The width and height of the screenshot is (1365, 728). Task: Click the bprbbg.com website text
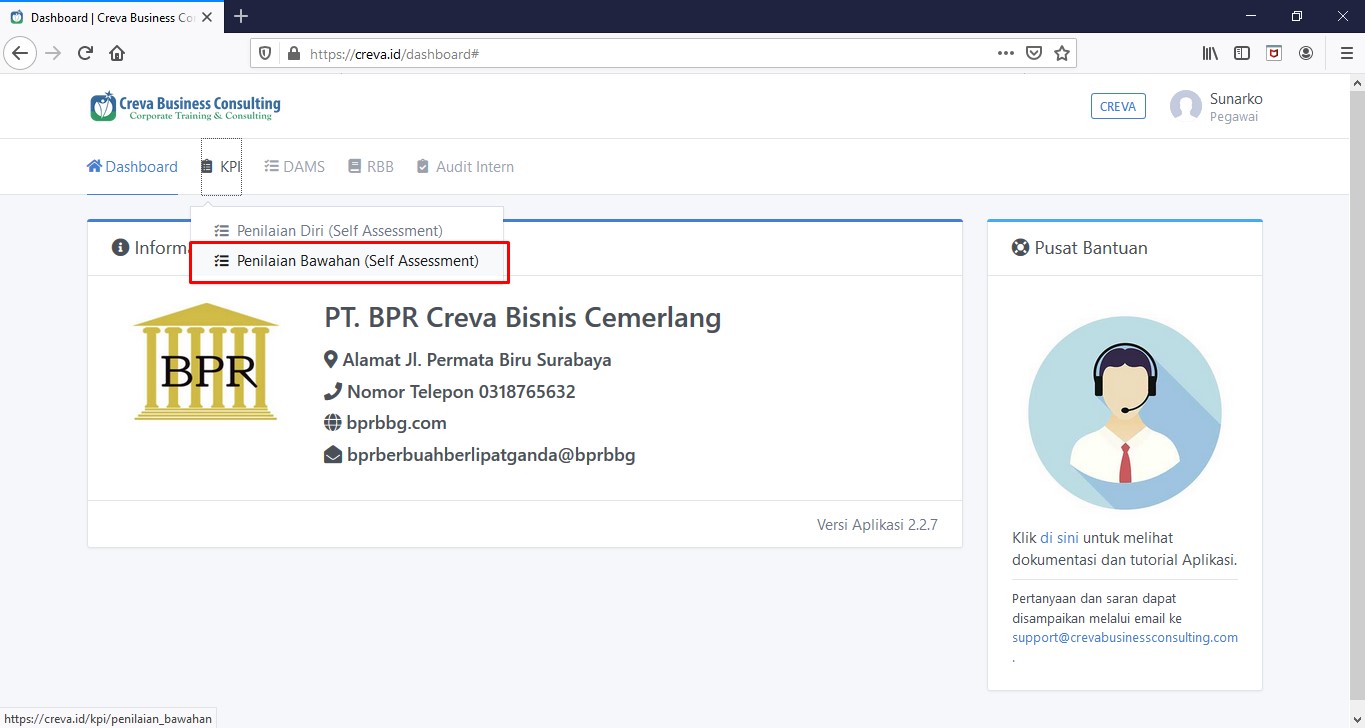pyautogui.click(x=397, y=423)
